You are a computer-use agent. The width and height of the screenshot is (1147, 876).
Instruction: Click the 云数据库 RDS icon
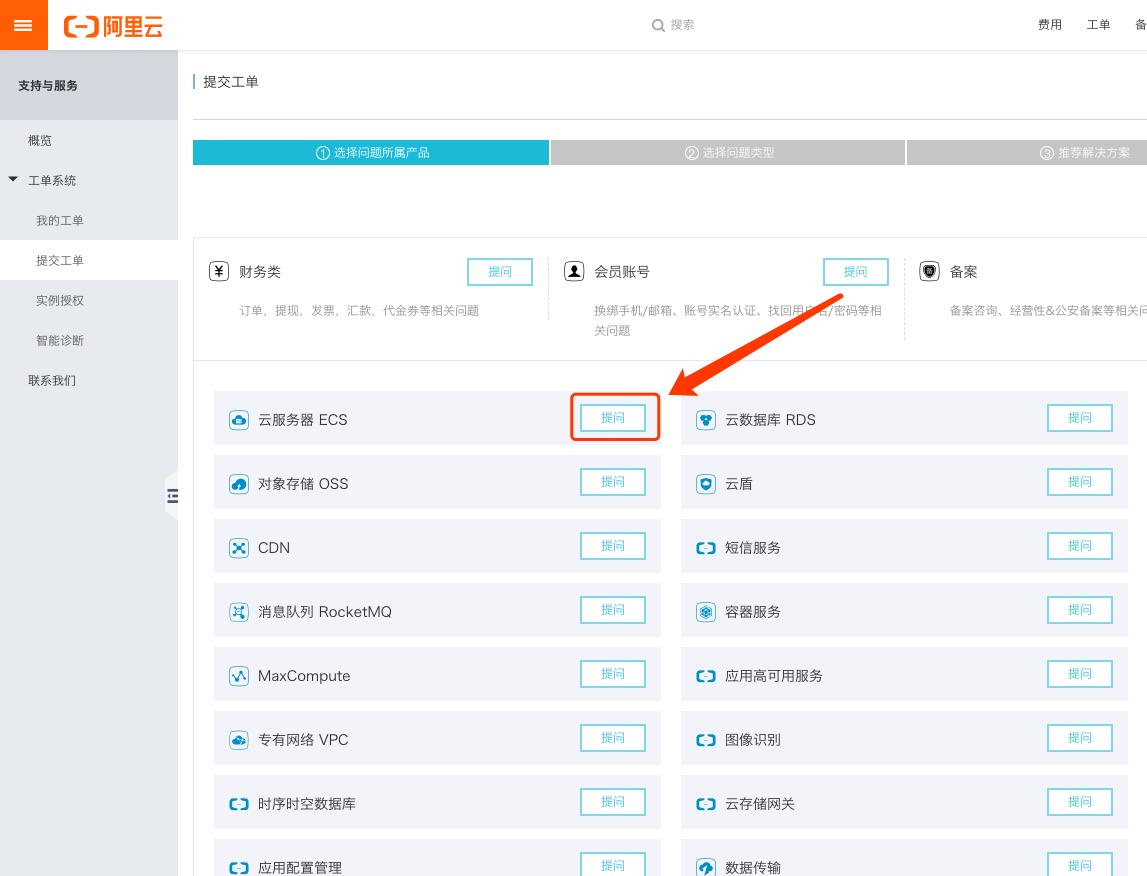tap(705, 420)
